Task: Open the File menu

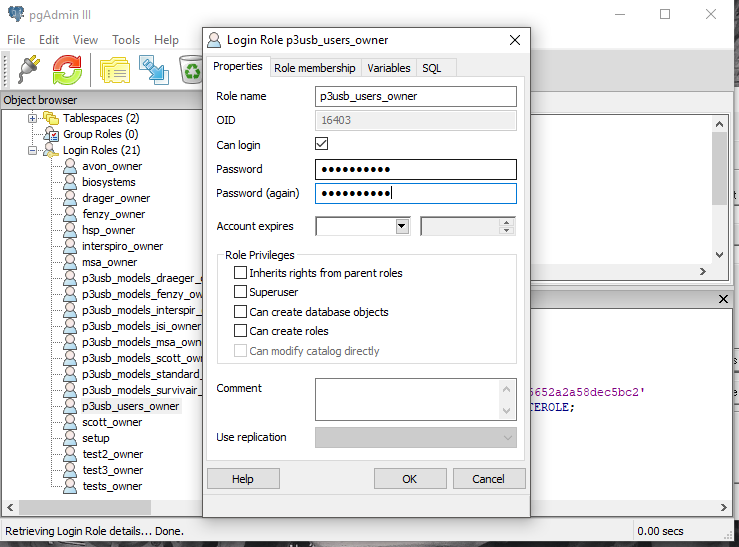Action: (x=16, y=40)
